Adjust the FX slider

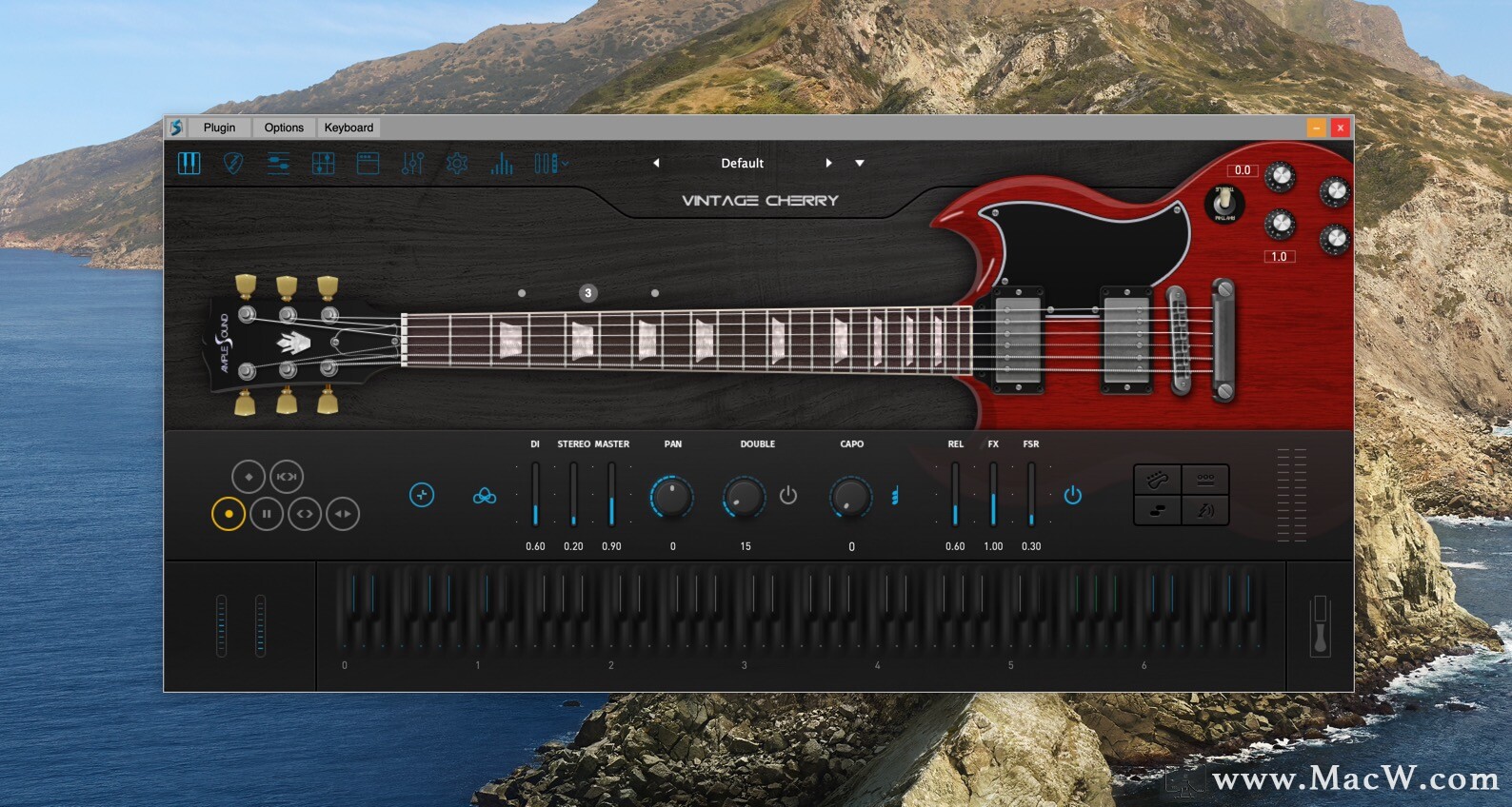[993, 494]
